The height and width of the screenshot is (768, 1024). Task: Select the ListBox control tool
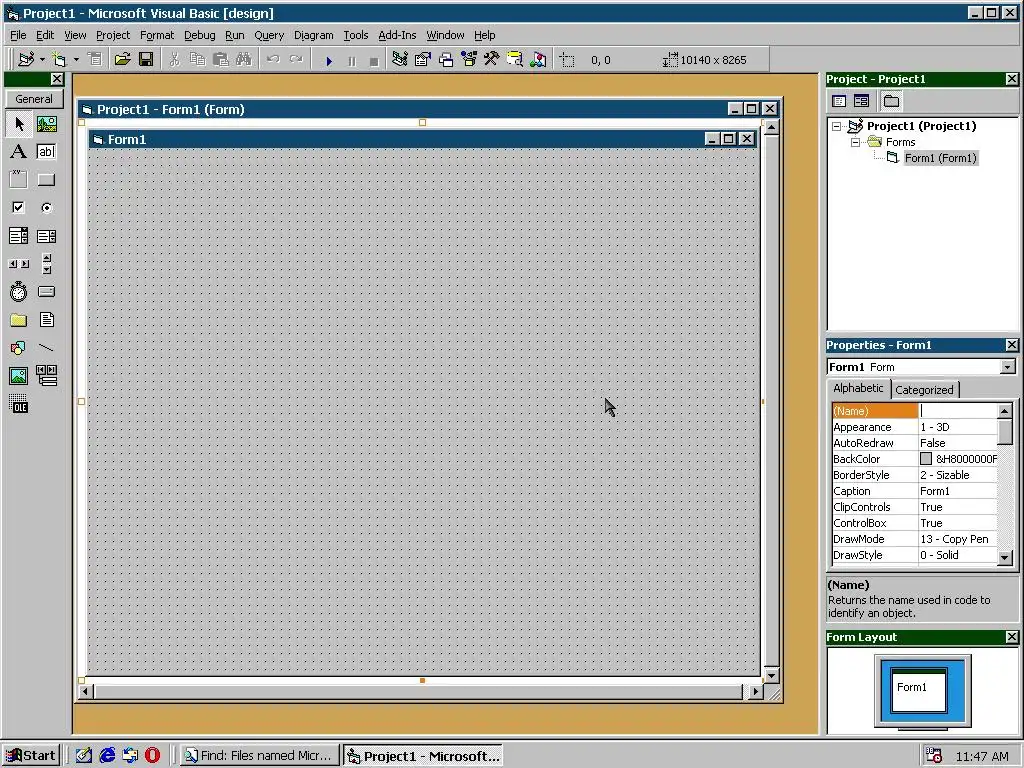click(x=46, y=236)
